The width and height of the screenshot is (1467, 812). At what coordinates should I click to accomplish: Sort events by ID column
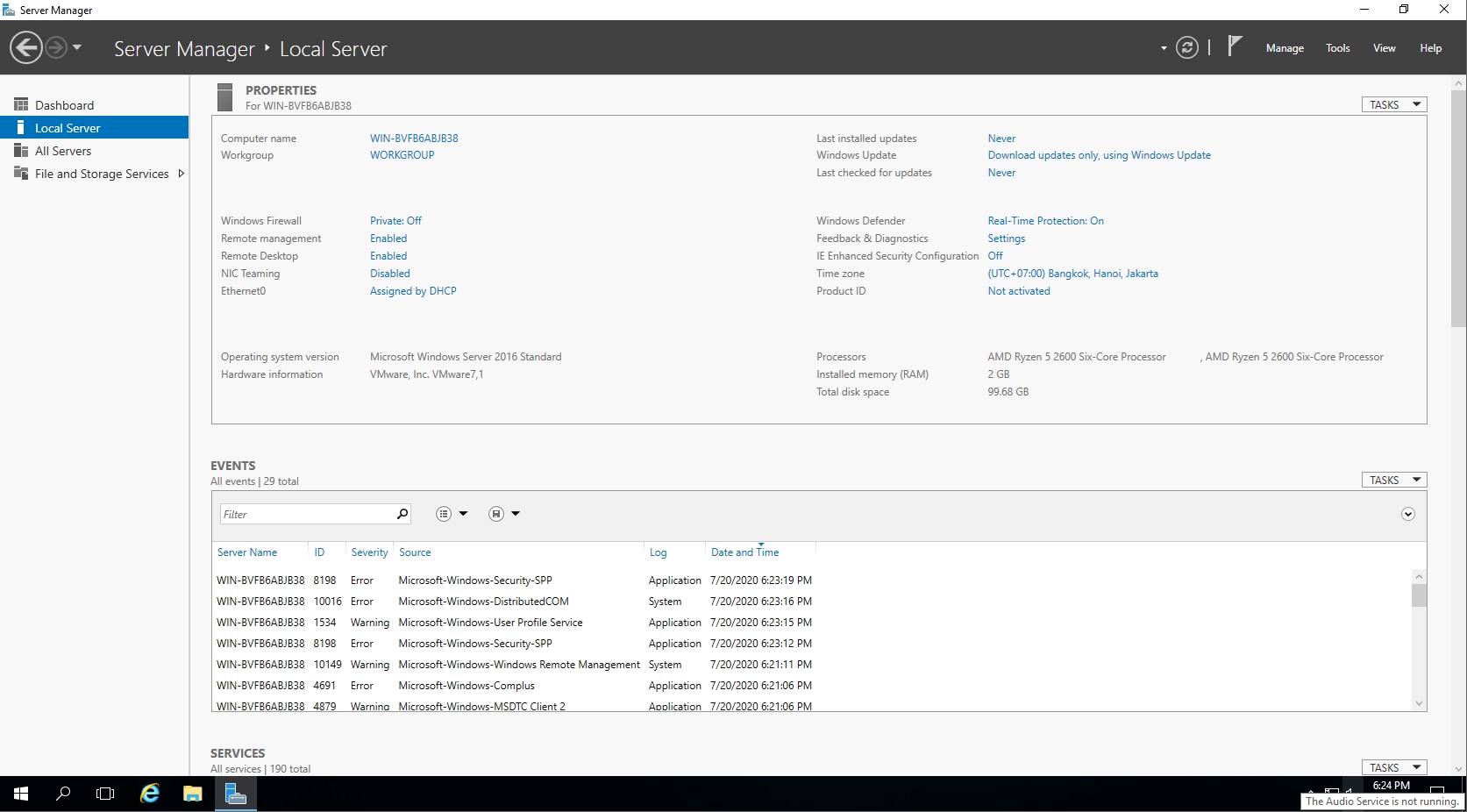pyautogui.click(x=319, y=552)
